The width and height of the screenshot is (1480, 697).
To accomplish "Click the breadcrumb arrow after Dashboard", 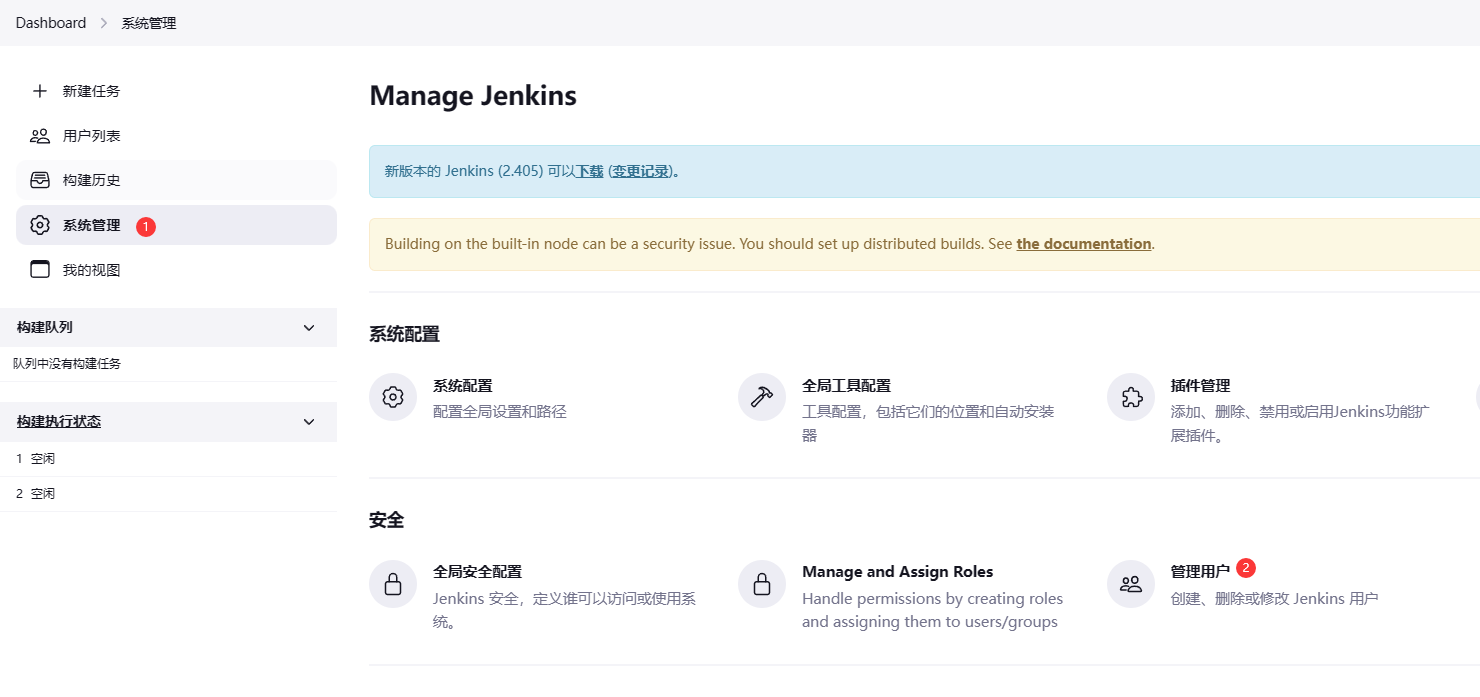I will pos(104,23).
